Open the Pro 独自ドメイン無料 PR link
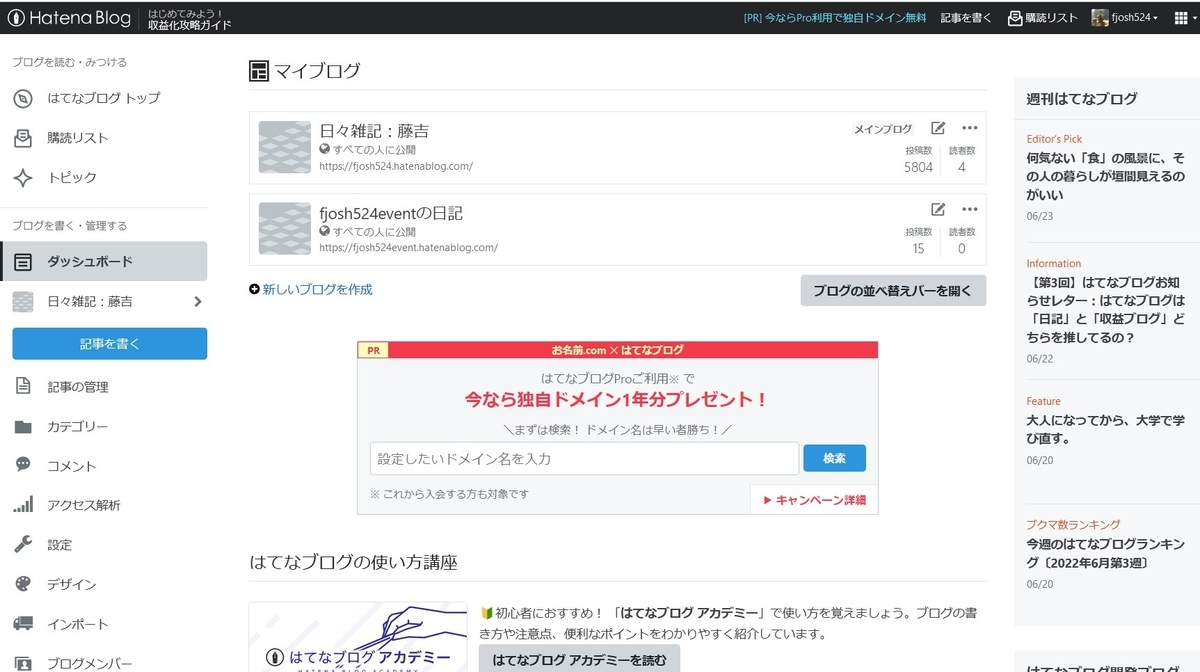The width and height of the screenshot is (1200, 672). [835, 18]
